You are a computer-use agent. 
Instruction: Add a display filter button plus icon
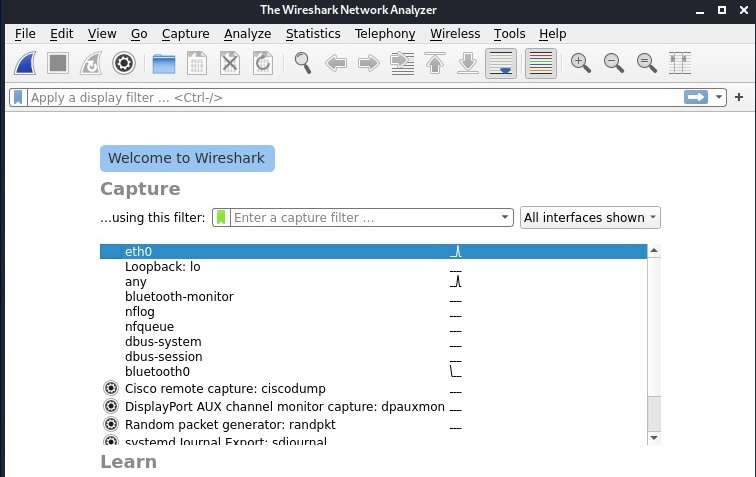(x=739, y=97)
